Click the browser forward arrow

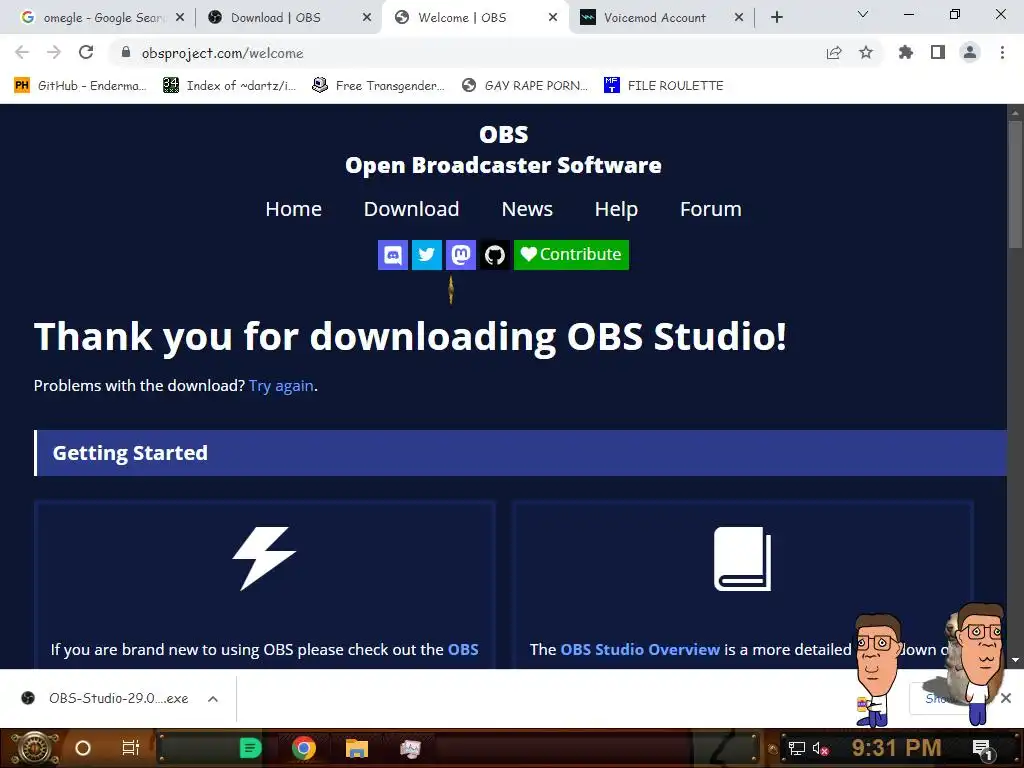click(x=54, y=52)
